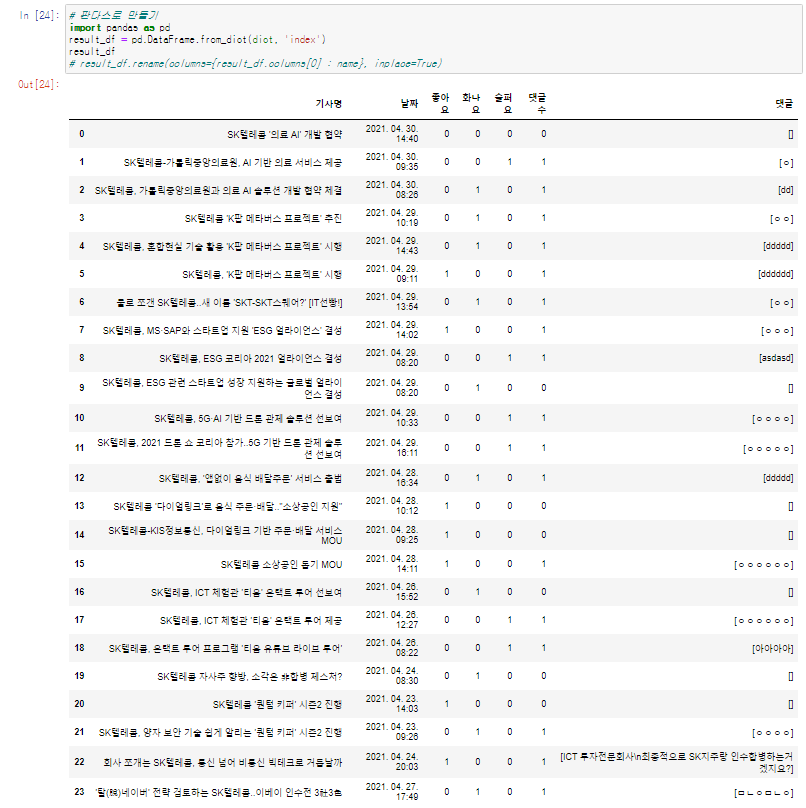Select the title 'SK텔레콤 자사주 향방, 소각은 非합병 제스처?'
The width and height of the screenshot is (806, 808).
point(249,676)
